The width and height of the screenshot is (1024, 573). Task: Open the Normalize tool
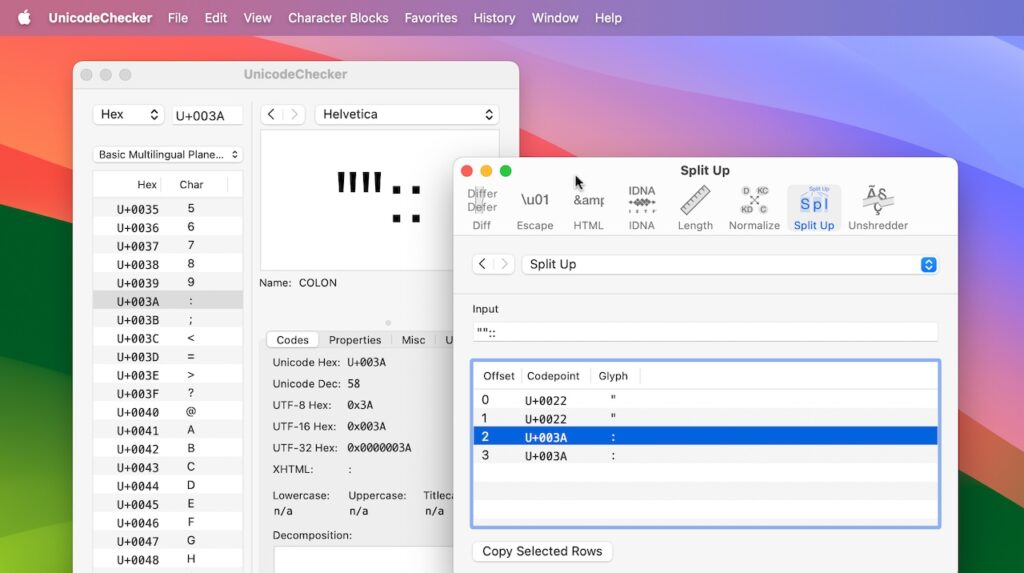754,208
